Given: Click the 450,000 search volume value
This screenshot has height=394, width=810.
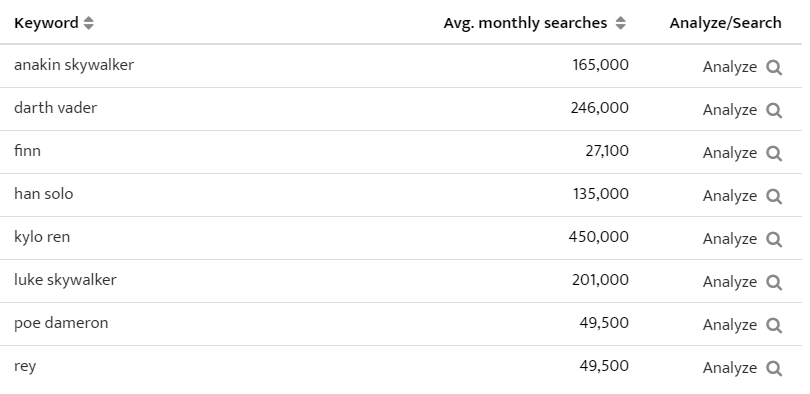Looking at the screenshot, I should tap(599, 237).
